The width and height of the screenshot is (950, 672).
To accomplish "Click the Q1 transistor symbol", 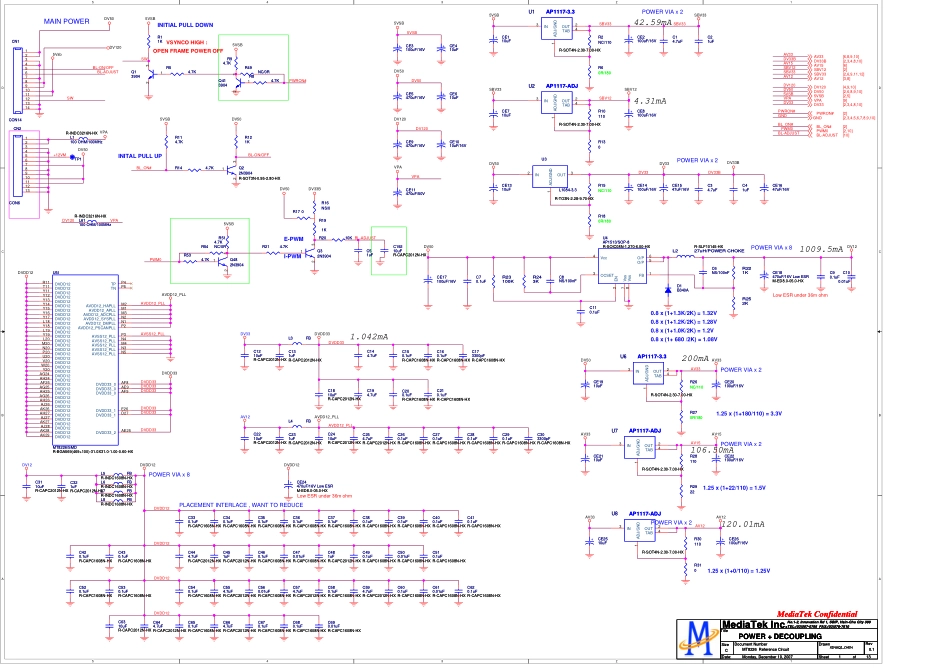I will pyautogui.click(x=149, y=74).
